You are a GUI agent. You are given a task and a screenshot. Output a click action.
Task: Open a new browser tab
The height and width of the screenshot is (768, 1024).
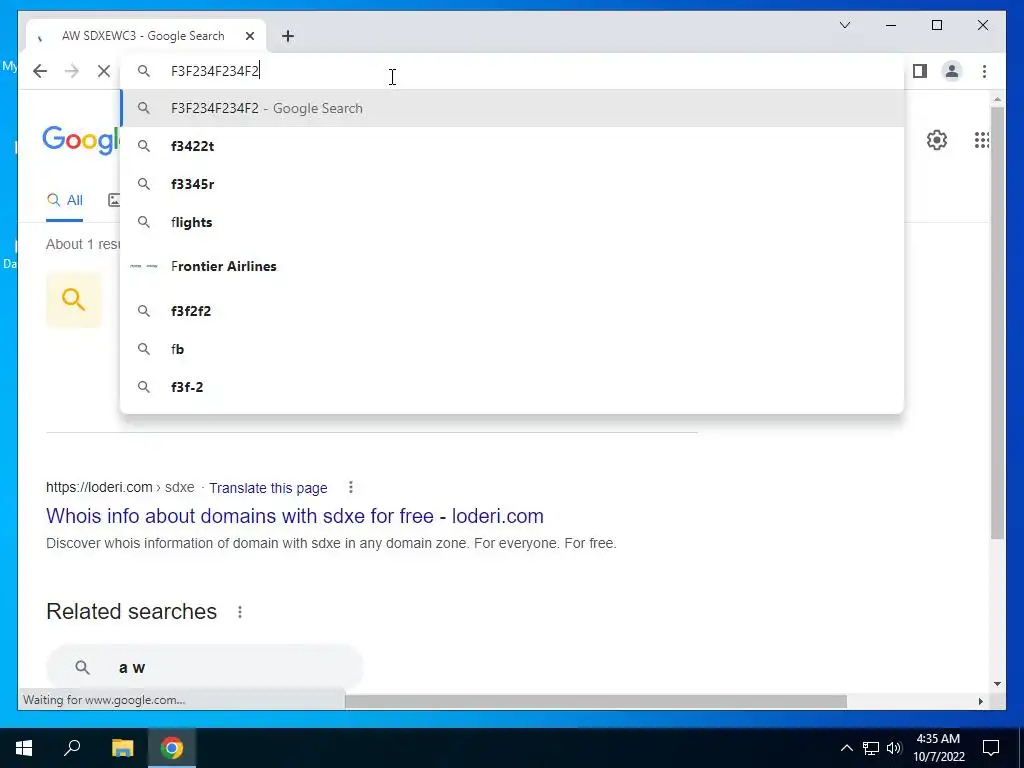point(288,36)
